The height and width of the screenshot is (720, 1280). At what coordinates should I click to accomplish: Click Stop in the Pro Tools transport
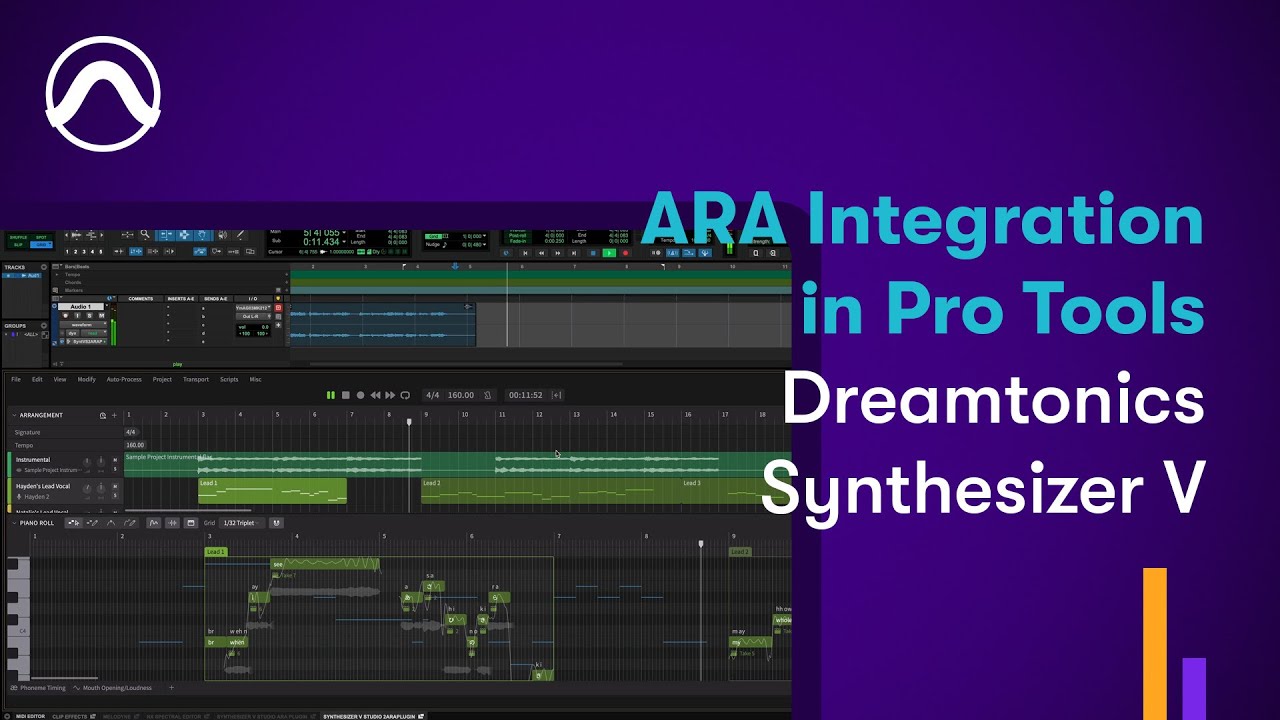click(x=593, y=253)
